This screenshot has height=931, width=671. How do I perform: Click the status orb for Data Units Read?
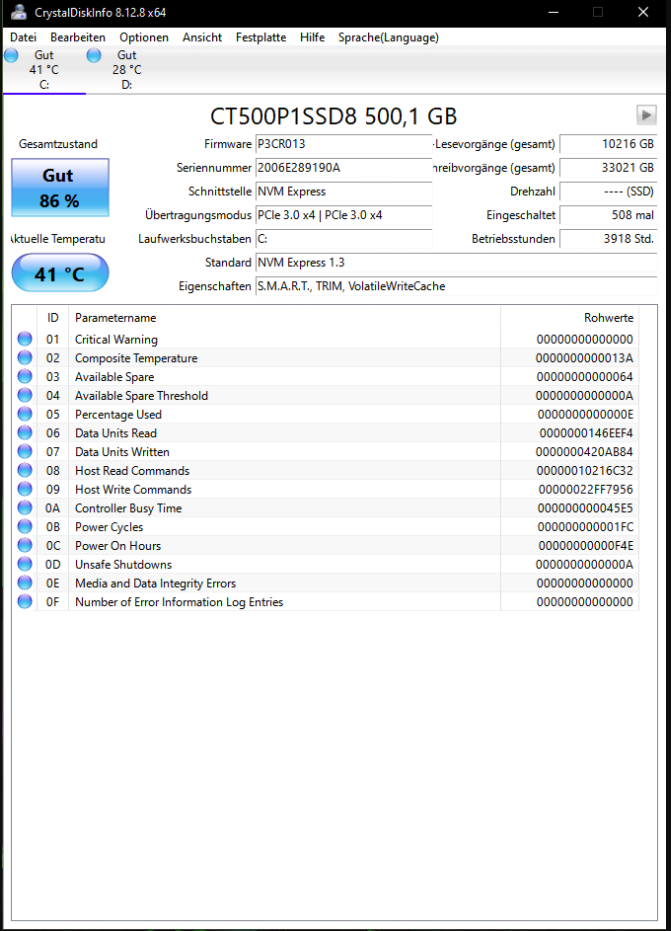(25, 433)
